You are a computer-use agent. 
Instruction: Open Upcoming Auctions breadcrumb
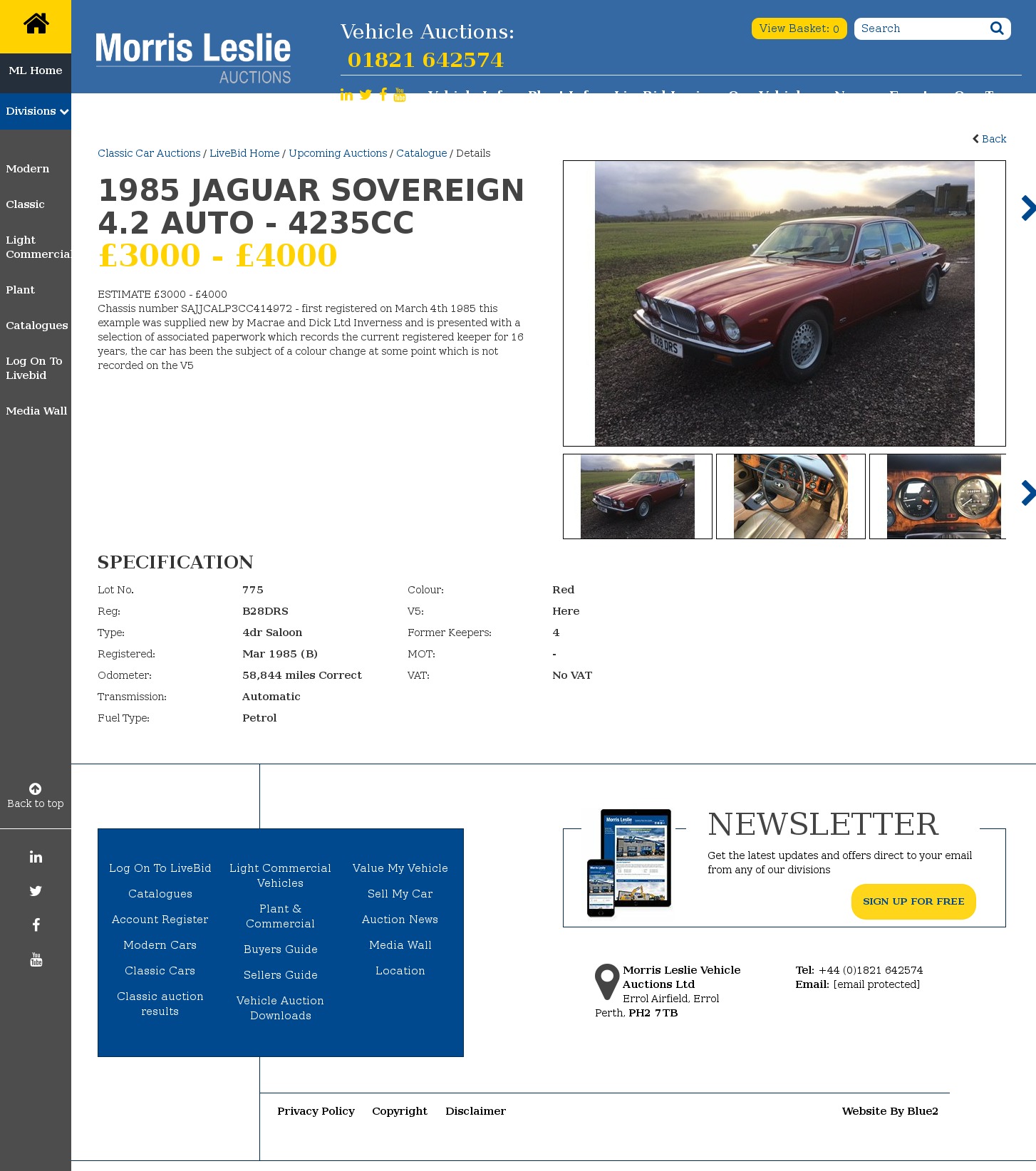tap(338, 153)
